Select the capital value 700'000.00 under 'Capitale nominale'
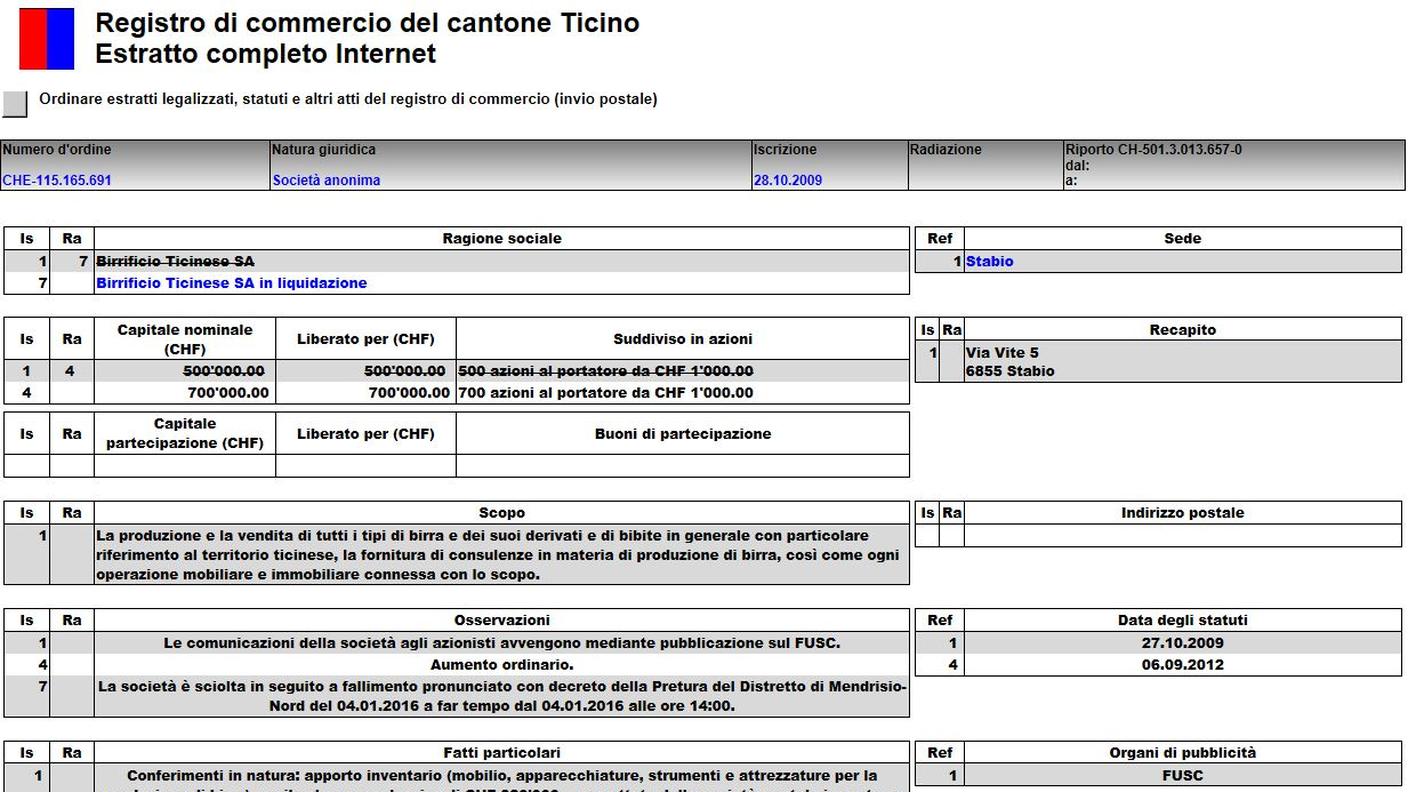The width and height of the screenshot is (1408, 792). [x=228, y=393]
